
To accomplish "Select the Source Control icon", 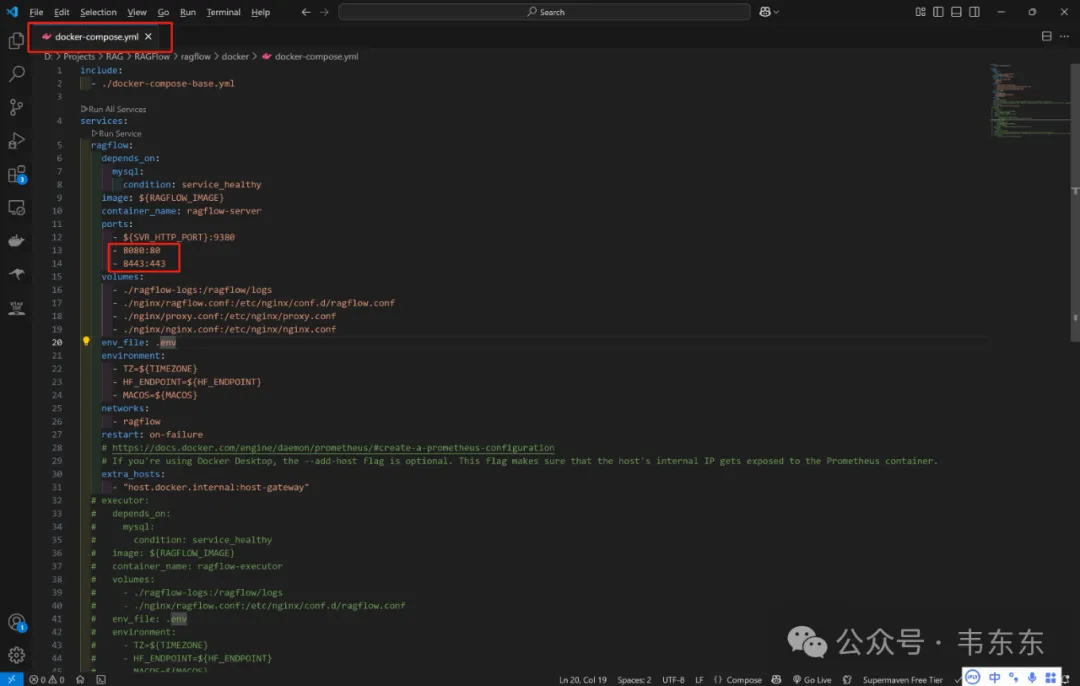I will coord(16,107).
